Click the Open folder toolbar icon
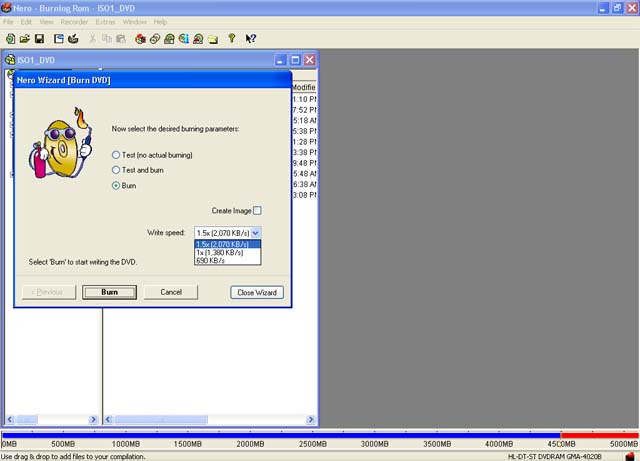The height and width of the screenshot is (461, 640). pos(25,39)
